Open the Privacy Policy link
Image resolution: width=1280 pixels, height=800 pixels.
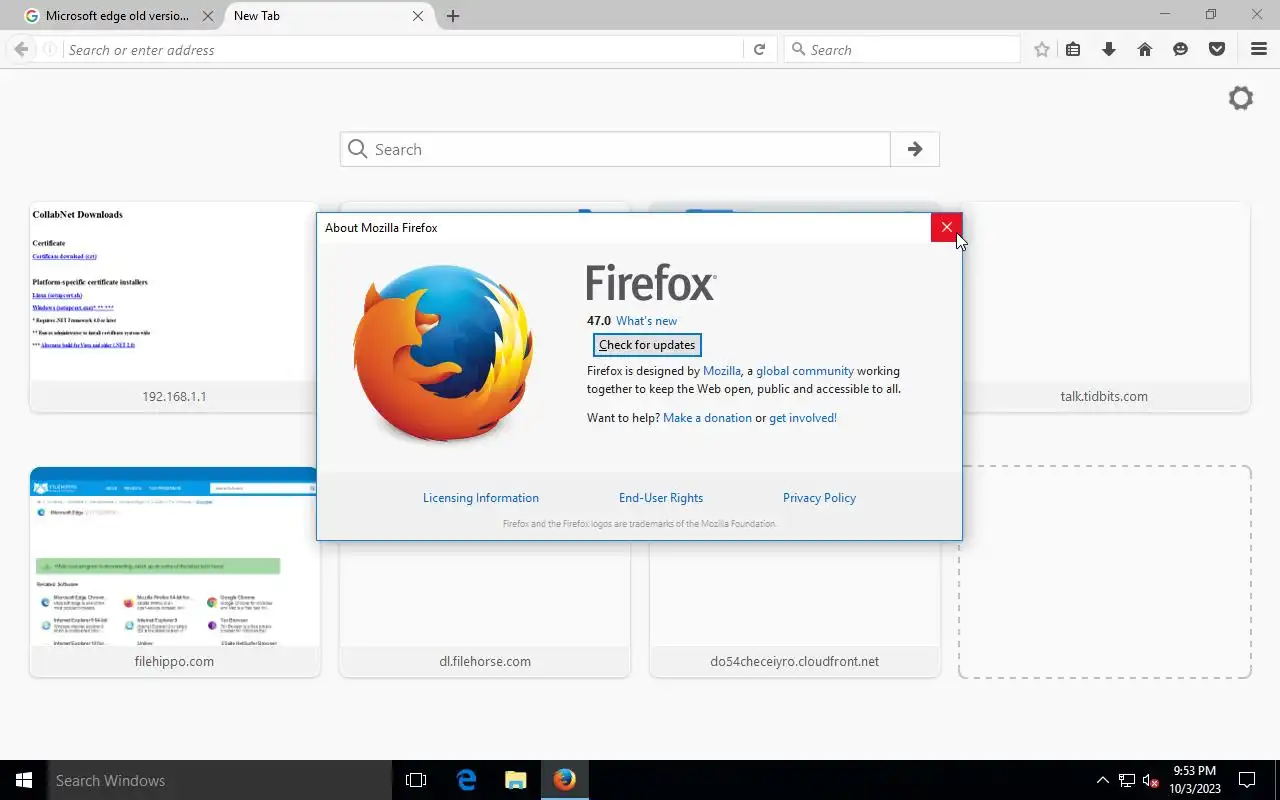tap(819, 498)
